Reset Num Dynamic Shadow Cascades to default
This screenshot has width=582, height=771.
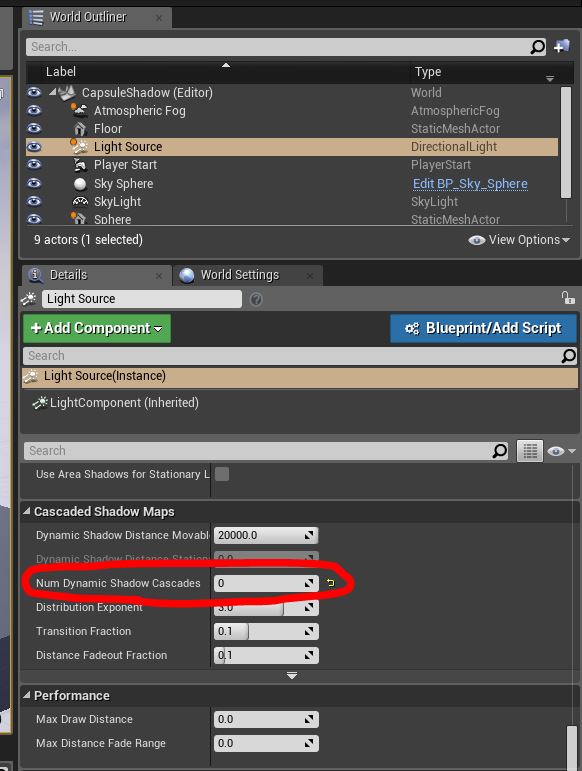pyautogui.click(x=330, y=583)
